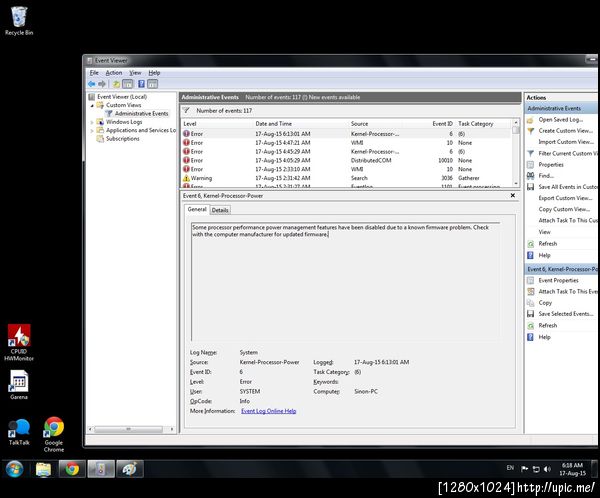Open the View menu
Image resolution: width=600 pixels, height=498 pixels.
(135, 73)
